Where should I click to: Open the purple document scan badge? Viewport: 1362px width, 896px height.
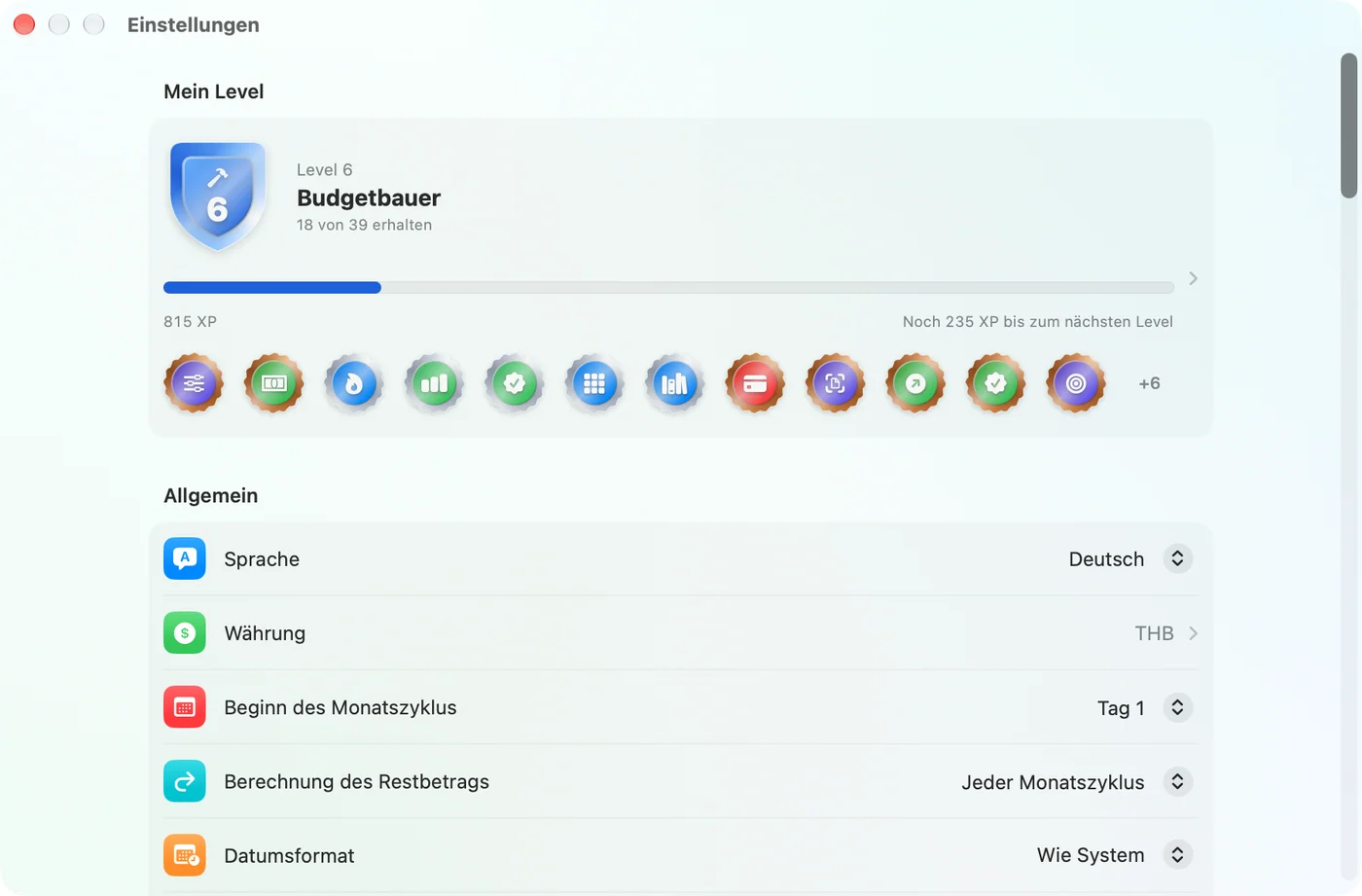[835, 383]
